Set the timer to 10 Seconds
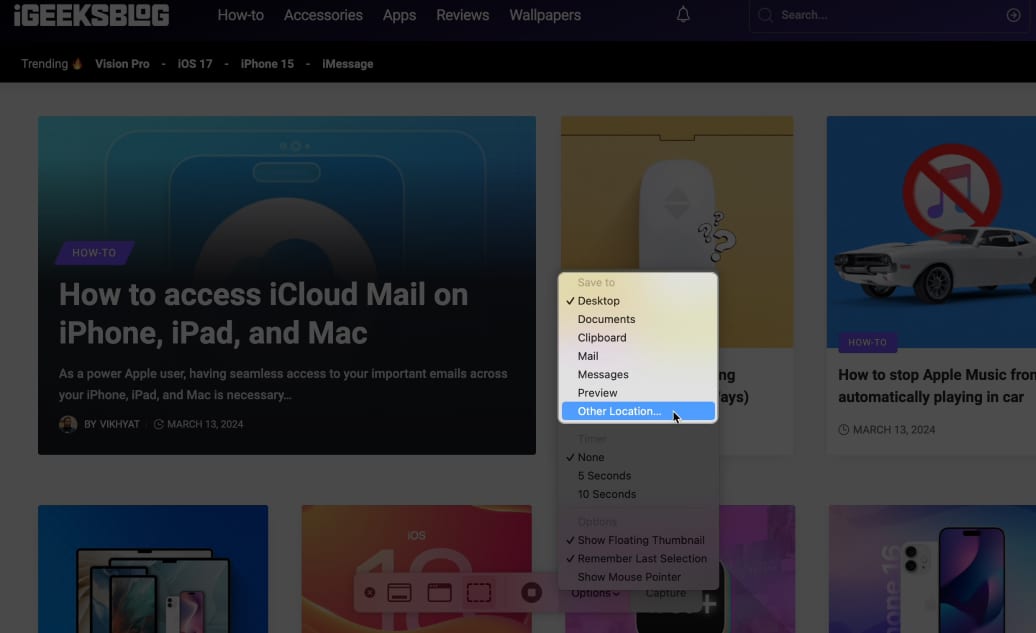 pos(638,494)
